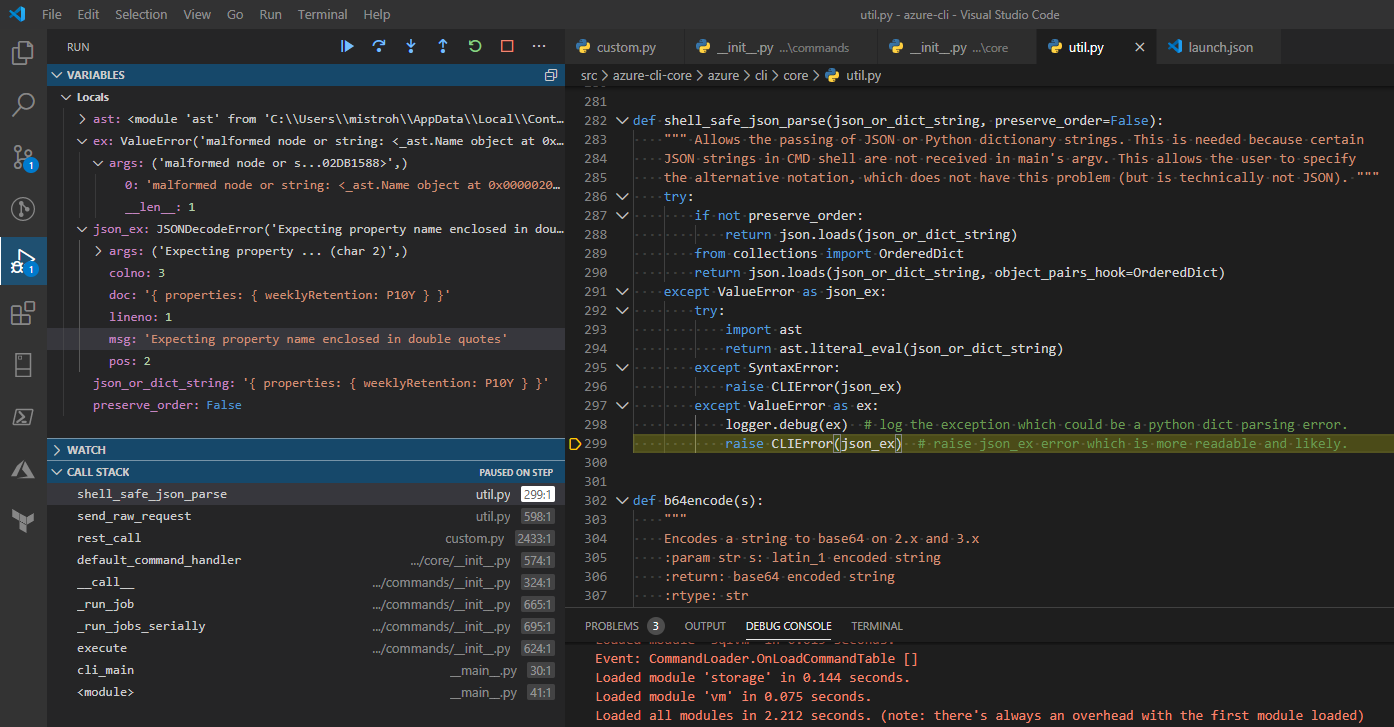This screenshot has height=727, width=1394.
Task: Expand the ast variable in Locals
Action: coord(83,119)
